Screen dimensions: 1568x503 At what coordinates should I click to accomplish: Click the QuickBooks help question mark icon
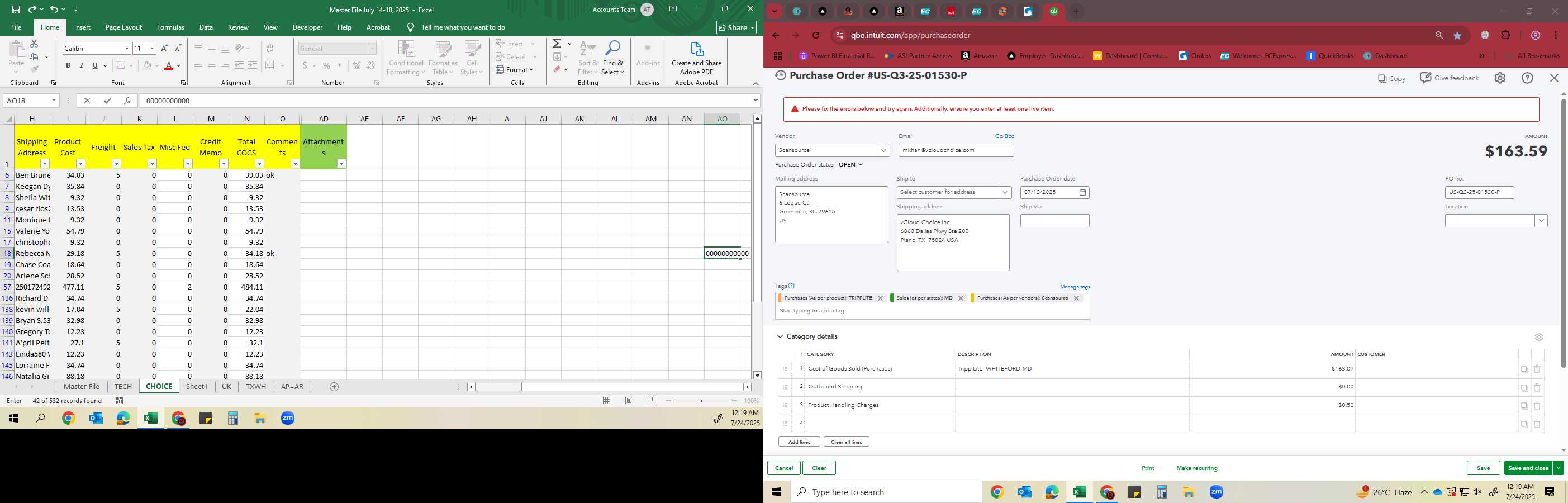click(x=1527, y=78)
